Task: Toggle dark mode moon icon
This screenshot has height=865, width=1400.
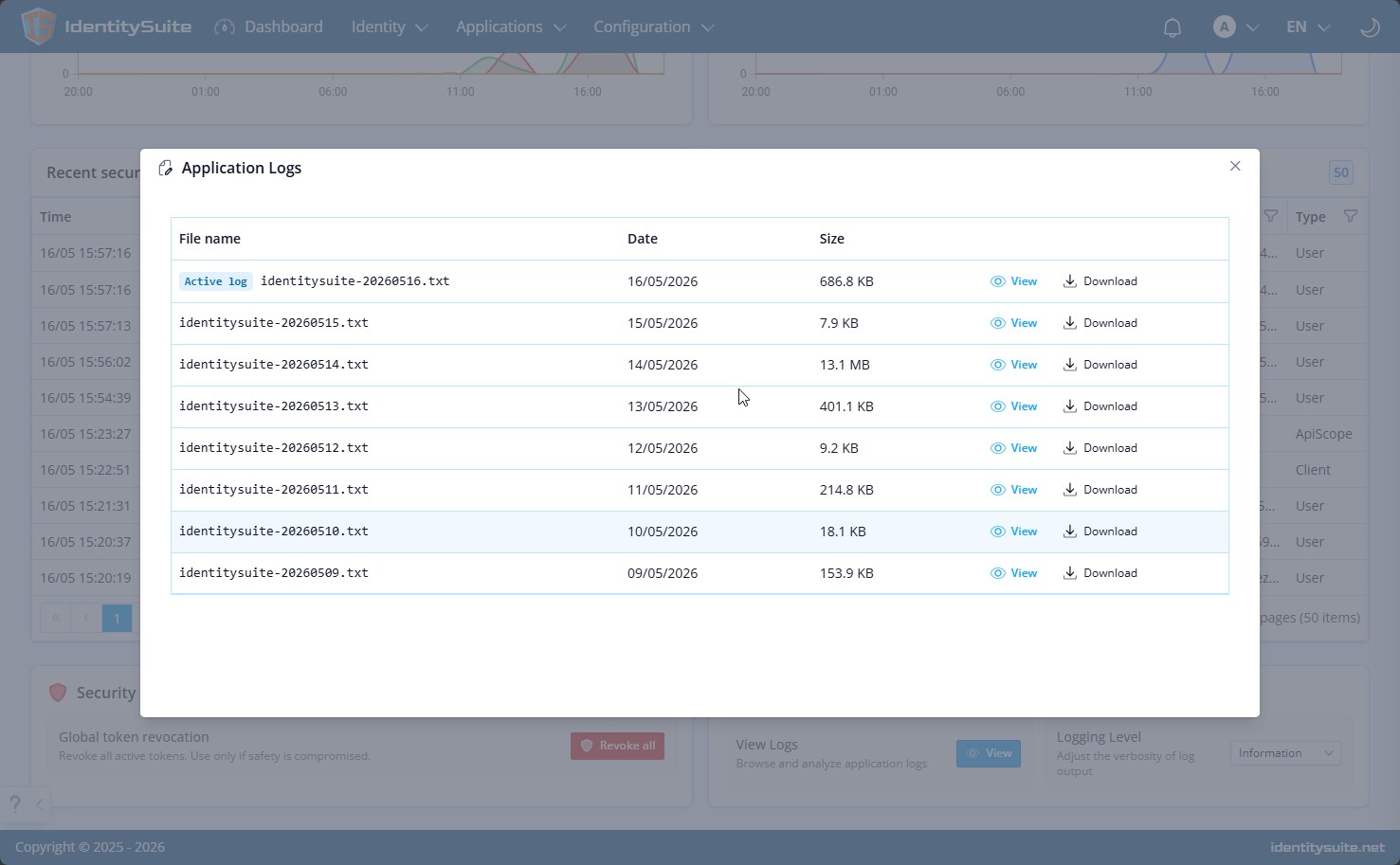Action: coord(1370,27)
